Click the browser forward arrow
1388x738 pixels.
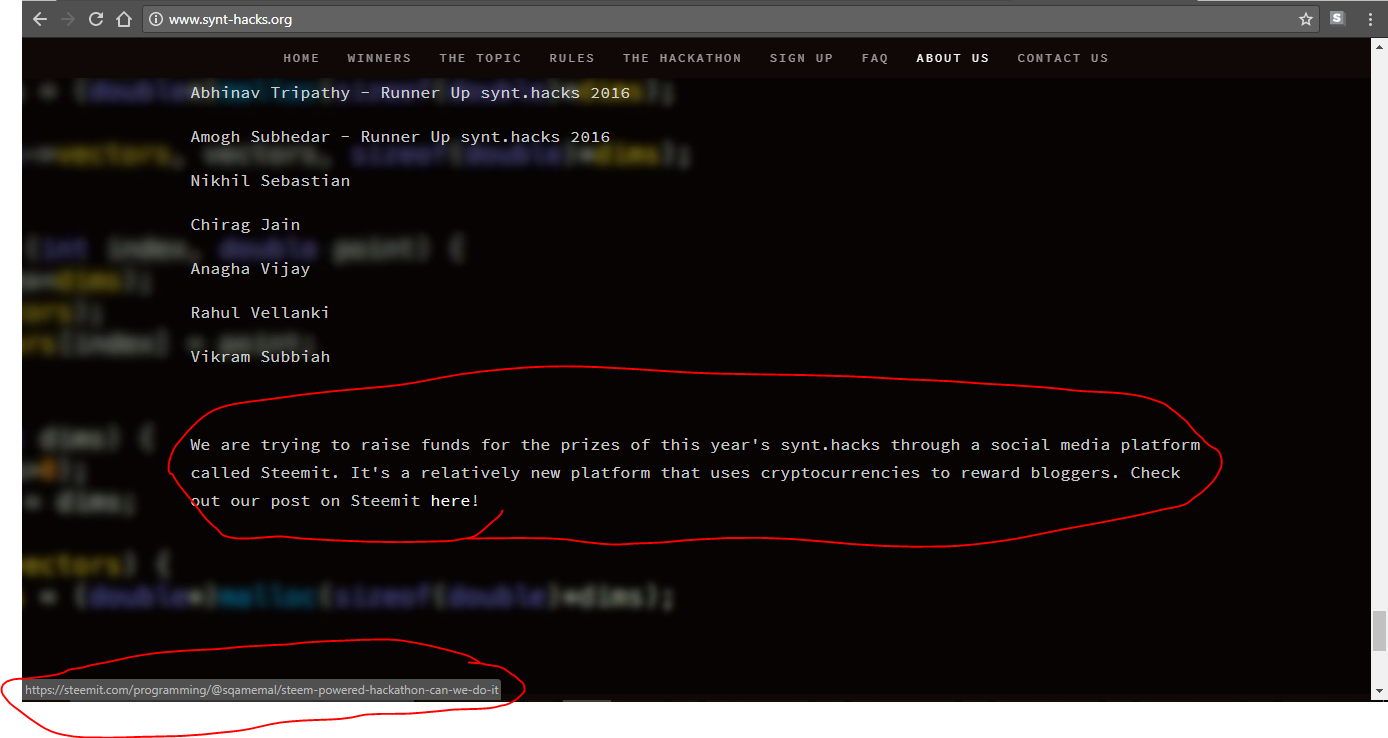(68, 19)
